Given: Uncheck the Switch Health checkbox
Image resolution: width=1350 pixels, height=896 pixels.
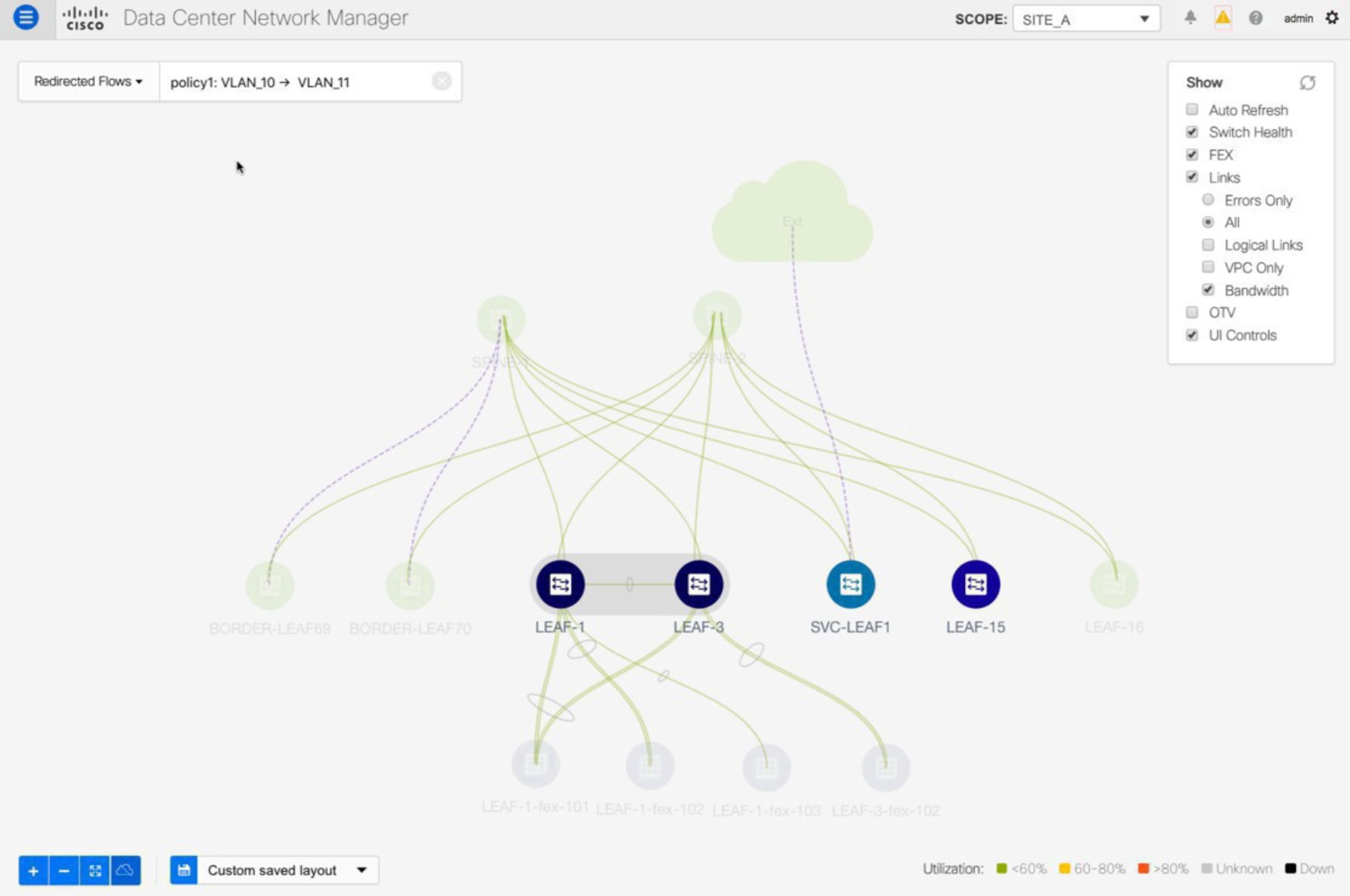Looking at the screenshot, I should coord(1192,132).
